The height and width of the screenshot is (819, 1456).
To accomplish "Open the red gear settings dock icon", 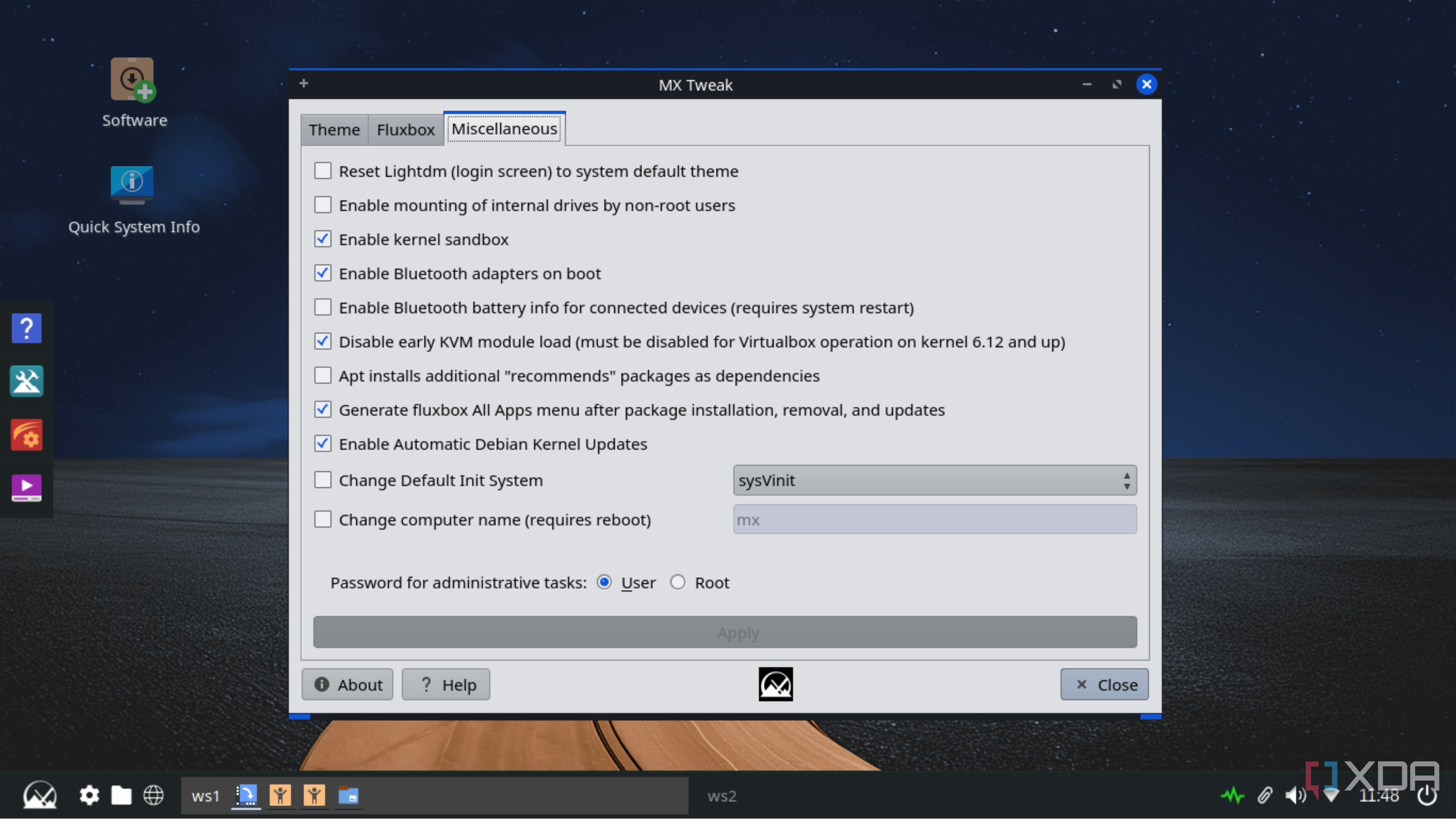I will (x=26, y=435).
